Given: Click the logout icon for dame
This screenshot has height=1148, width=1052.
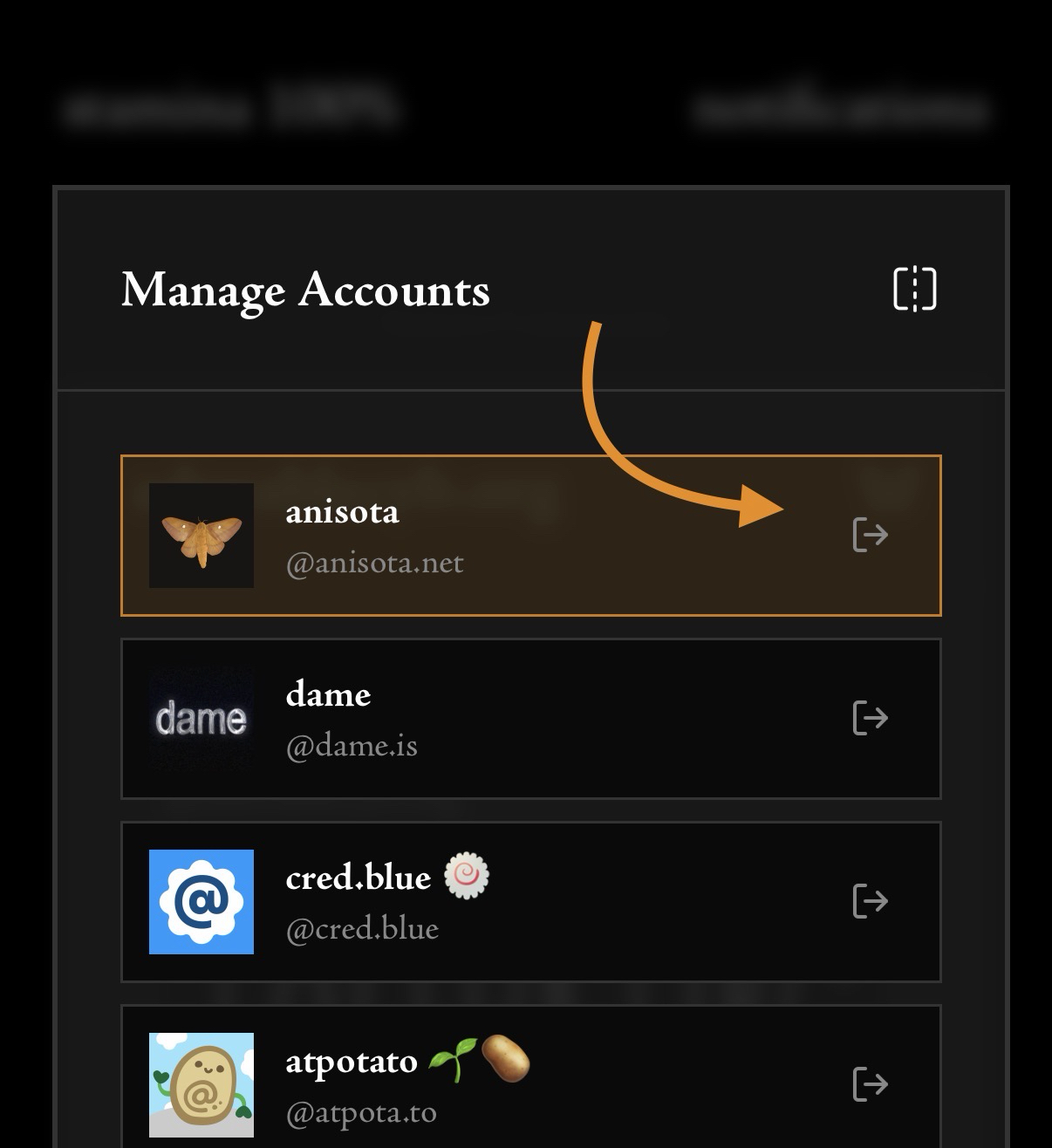Looking at the screenshot, I should pyautogui.click(x=870, y=718).
